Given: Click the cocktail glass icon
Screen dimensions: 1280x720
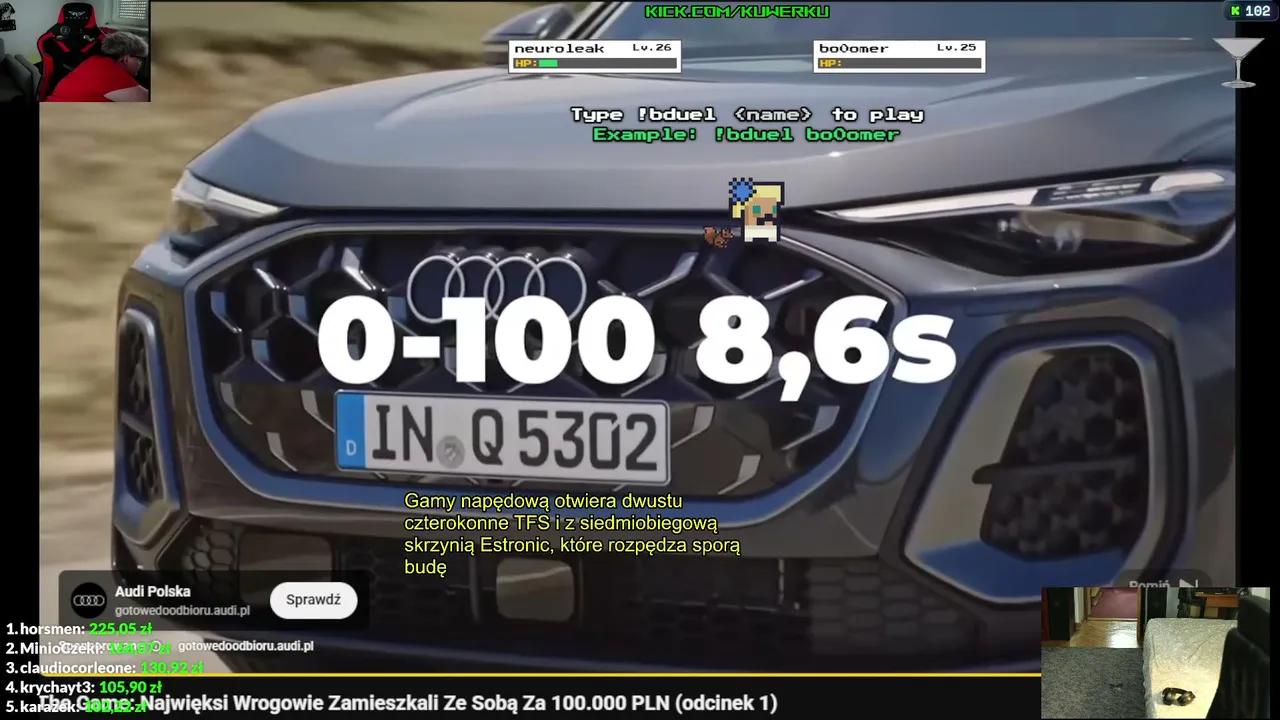Looking at the screenshot, I should coord(1238,63).
